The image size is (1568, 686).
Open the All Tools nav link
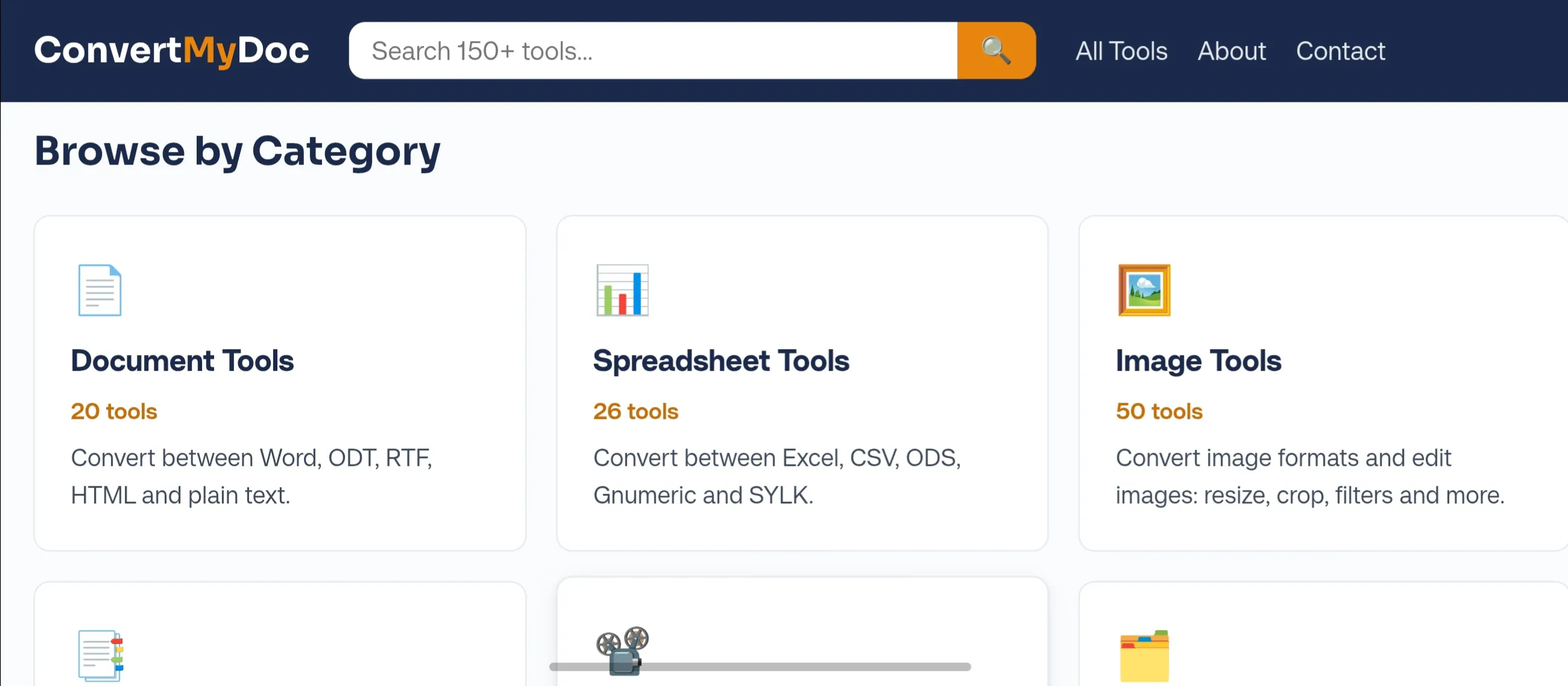1121,51
